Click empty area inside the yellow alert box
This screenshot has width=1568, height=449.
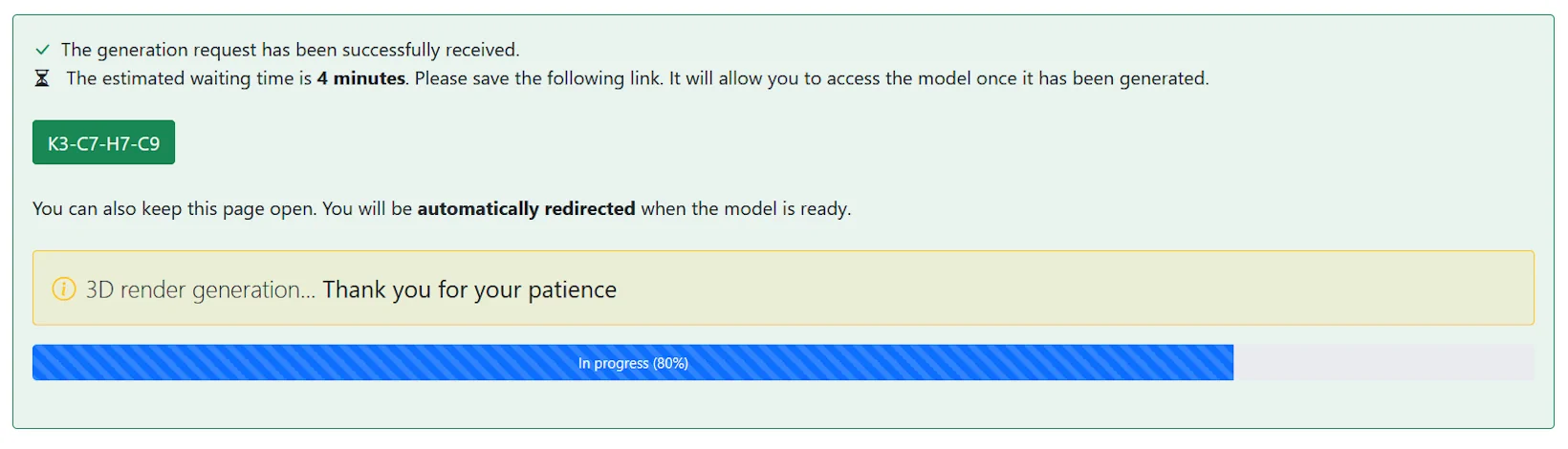click(1052, 289)
